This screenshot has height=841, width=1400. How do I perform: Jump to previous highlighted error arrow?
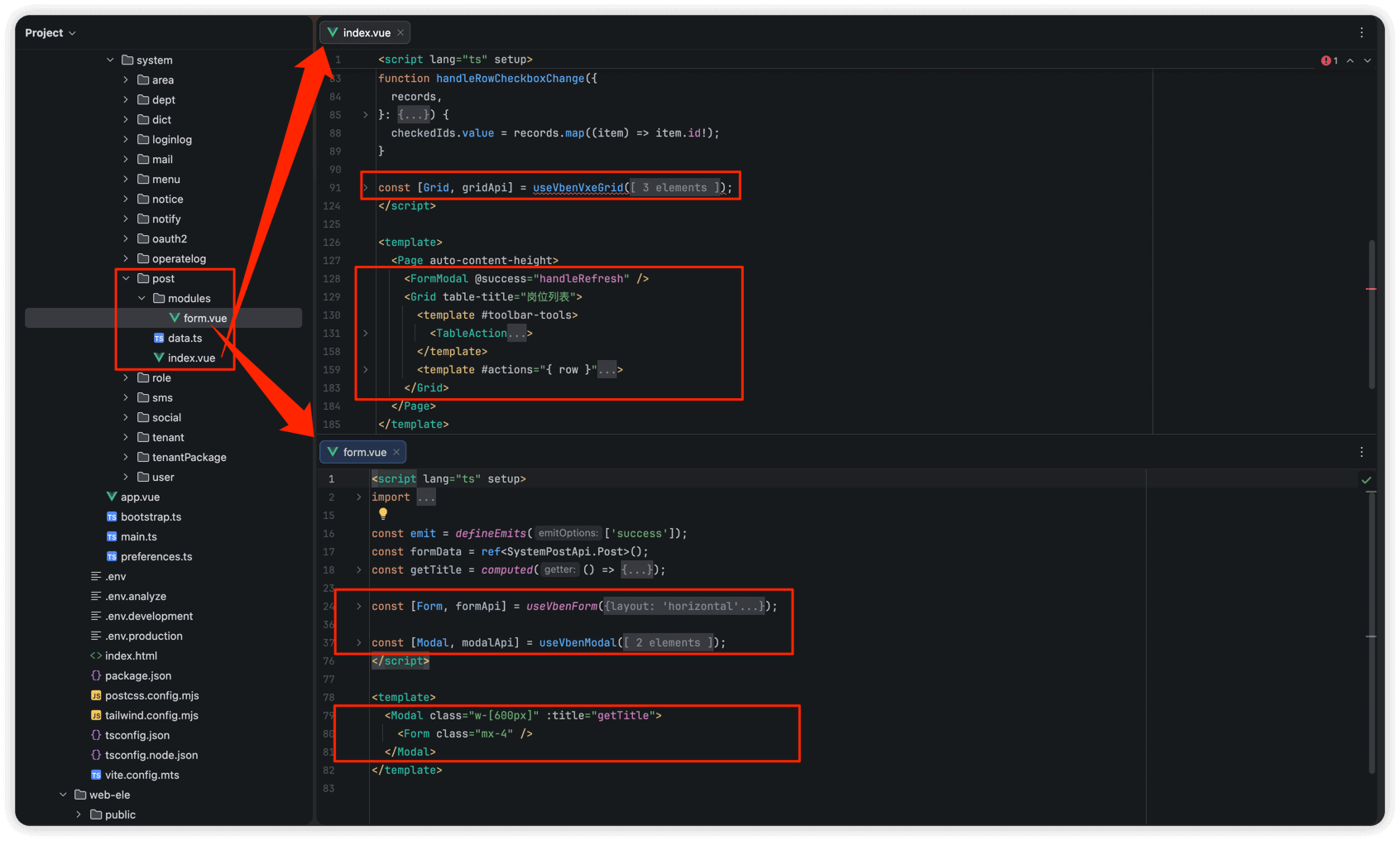tap(1350, 60)
